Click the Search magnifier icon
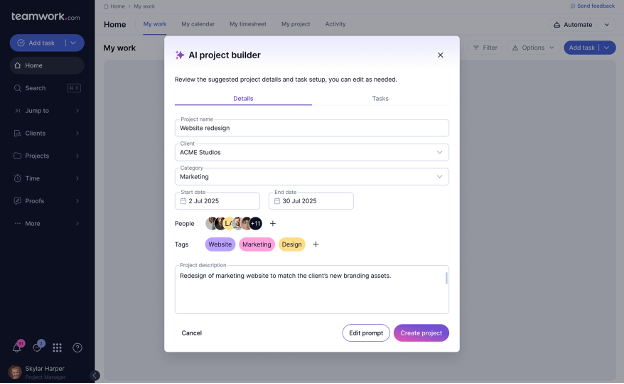Screen dimensions: 624x384 [18, 88]
